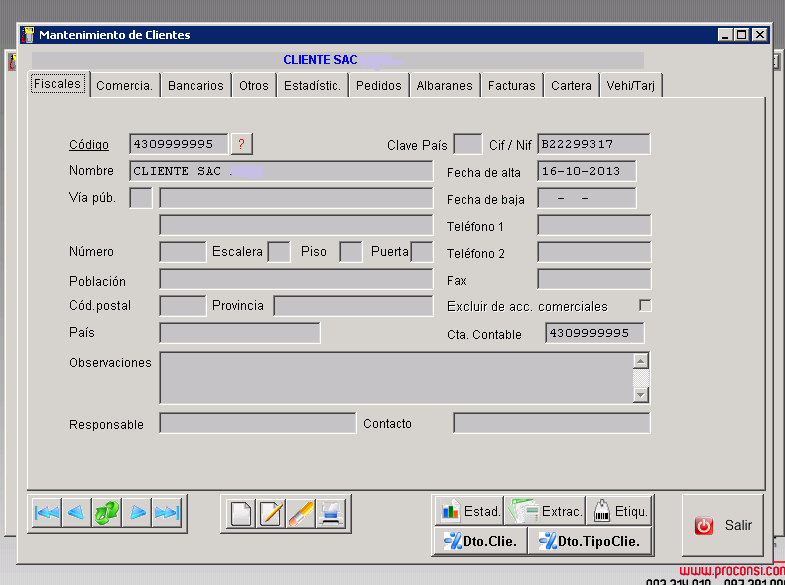The width and height of the screenshot is (785, 585).
Task: Click the Fecha de baja field
Action: tap(587, 198)
